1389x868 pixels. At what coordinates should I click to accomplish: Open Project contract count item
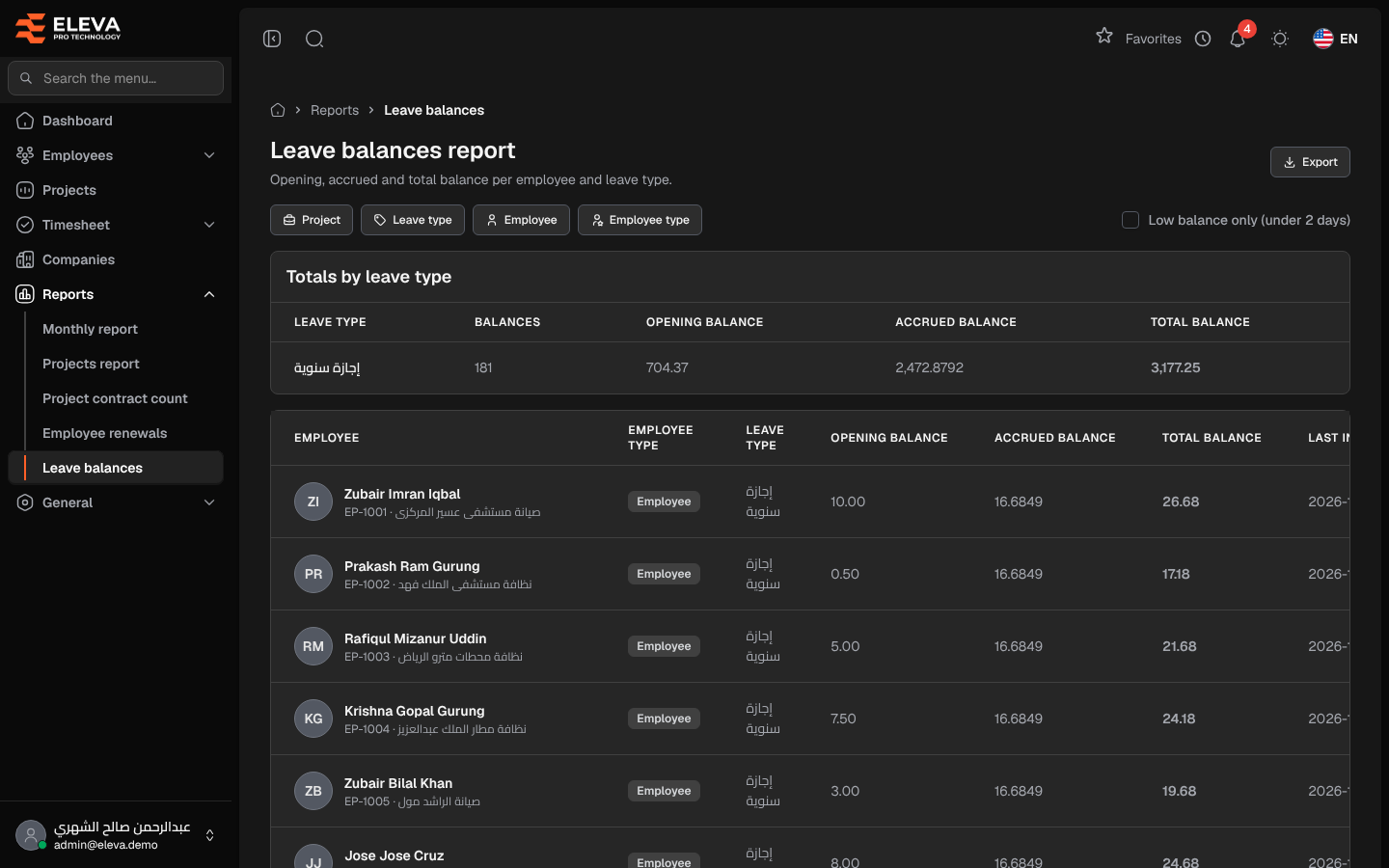pyautogui.click(x=115, y=398)
